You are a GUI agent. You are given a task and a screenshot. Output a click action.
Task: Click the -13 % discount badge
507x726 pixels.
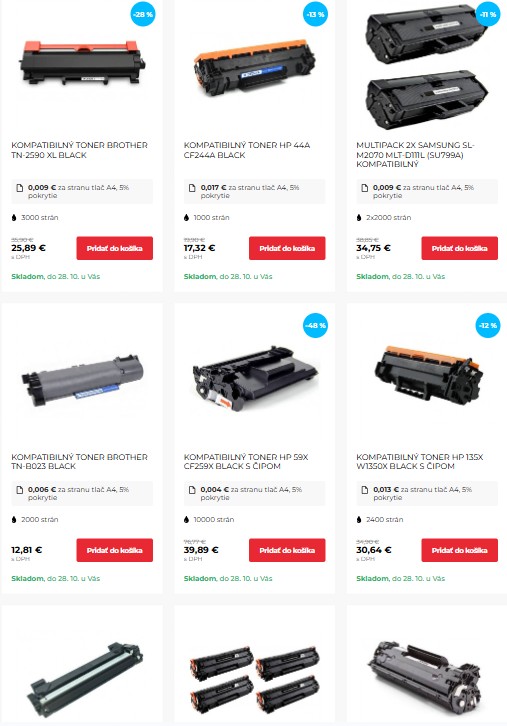315,14
